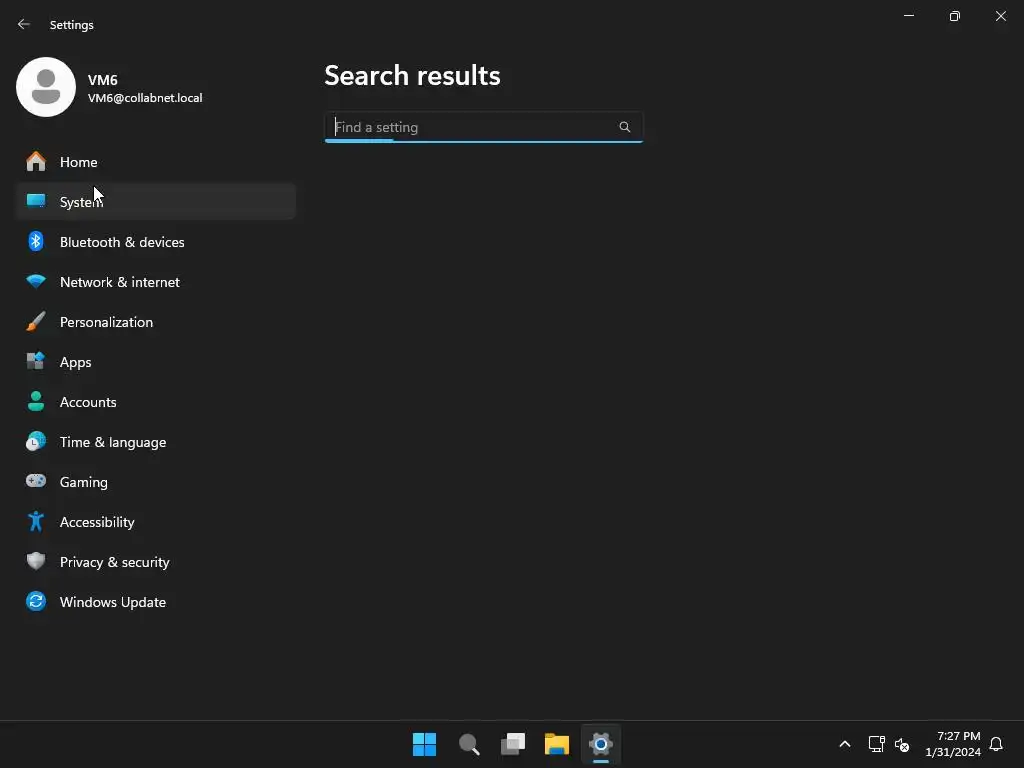
Task: Click the Home house icon in sidebar
Action: coord(36,161)
